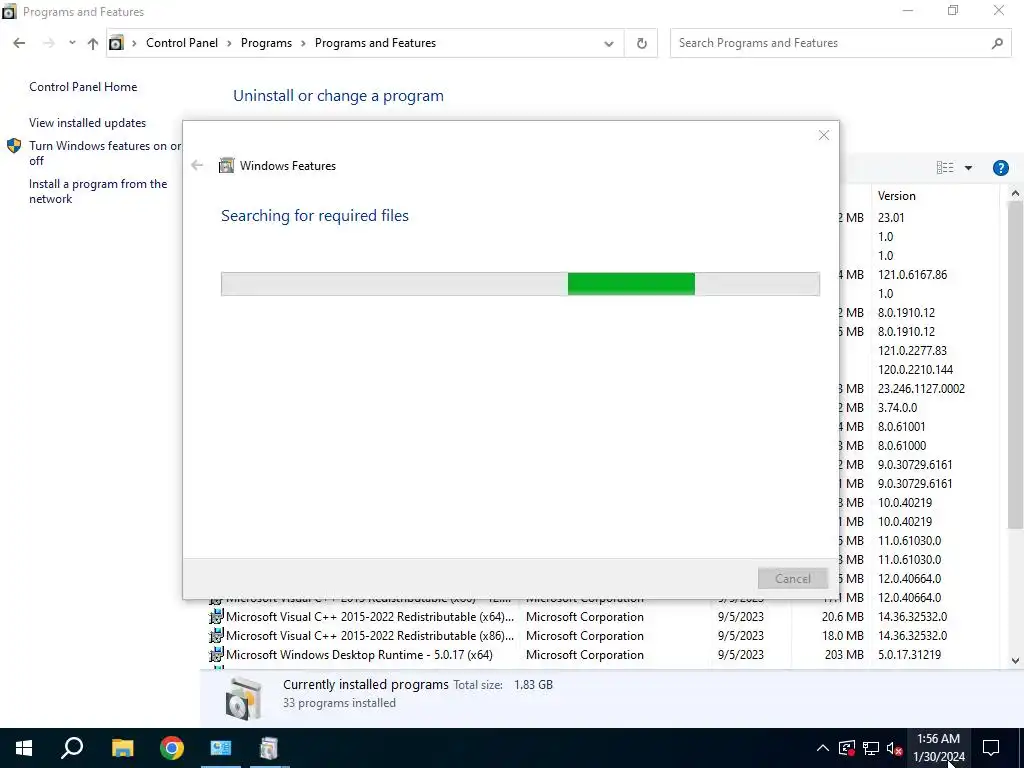The image size is (1024, 768).
Task: Open recent locations dropdown chevron
Action: tap(72, 43)
